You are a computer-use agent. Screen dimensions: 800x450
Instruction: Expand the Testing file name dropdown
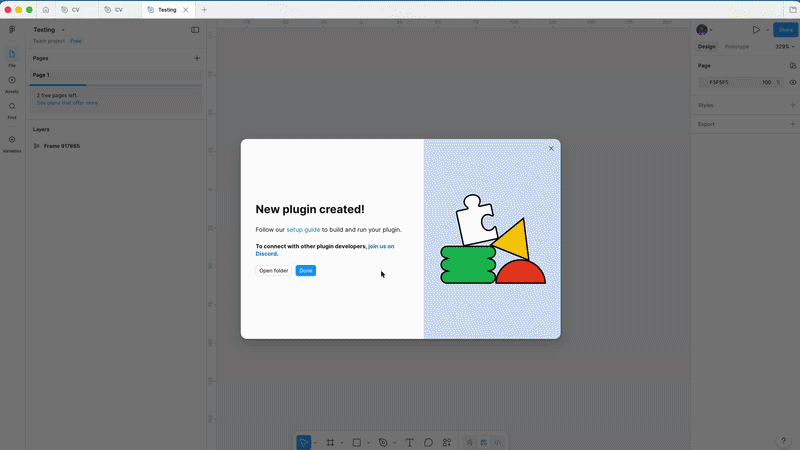tap(63, 30)
